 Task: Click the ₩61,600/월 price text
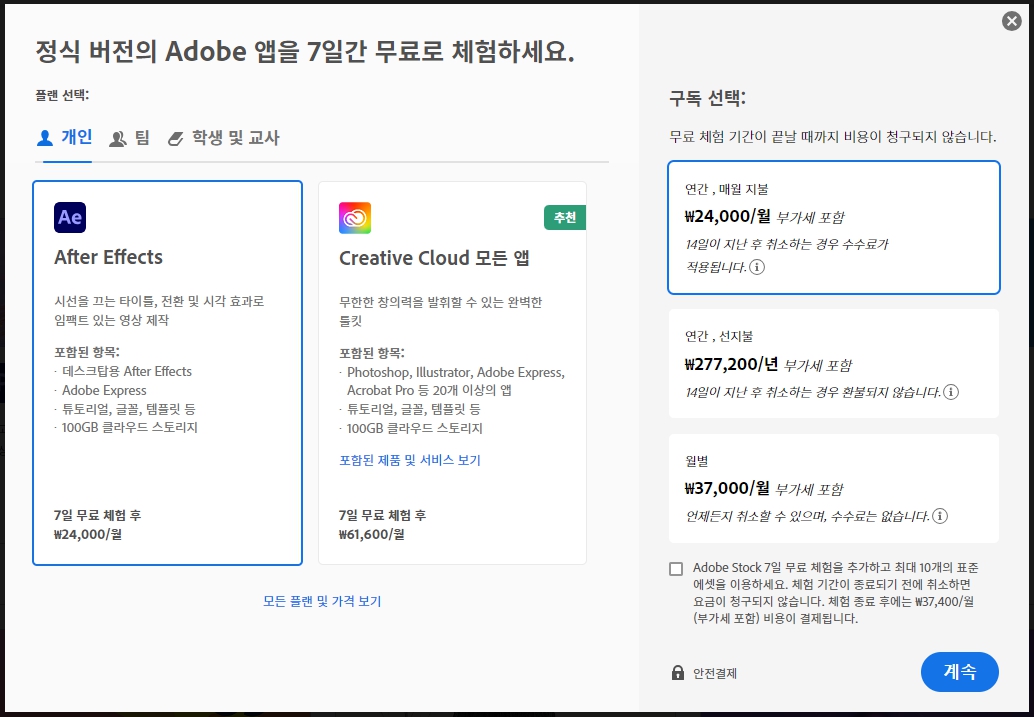[x=372, y=534]
